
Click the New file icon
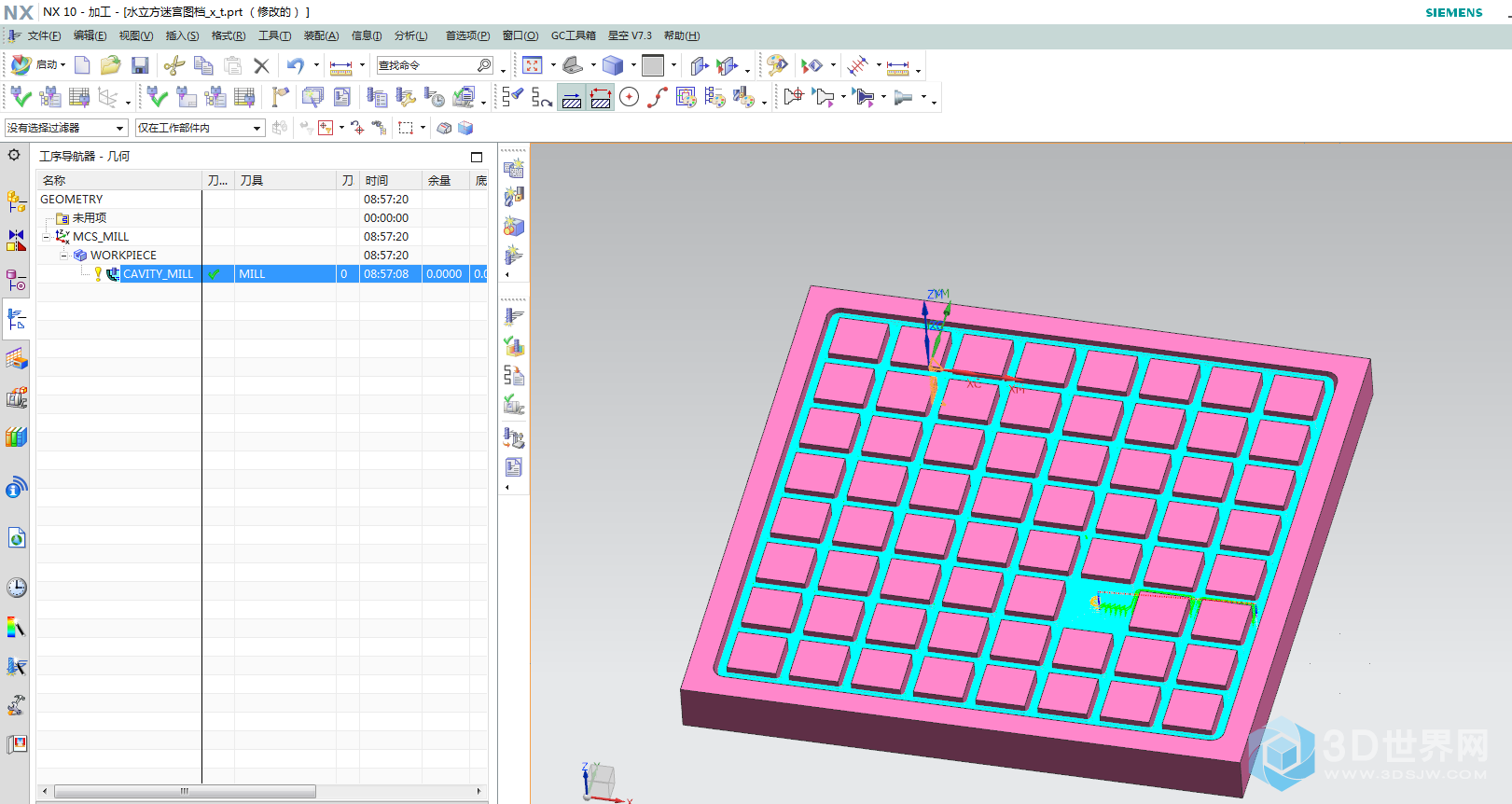pos(82,65)
